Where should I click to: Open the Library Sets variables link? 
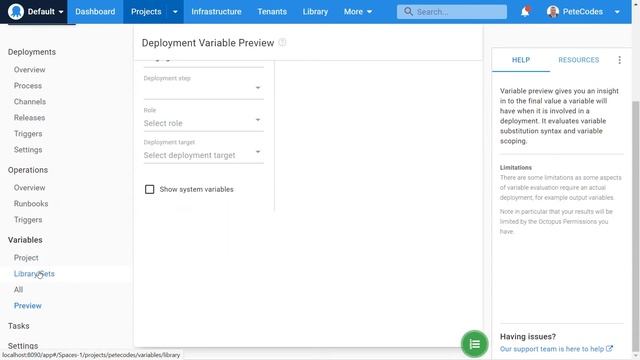pyautogui.click(x=34, y=274)
